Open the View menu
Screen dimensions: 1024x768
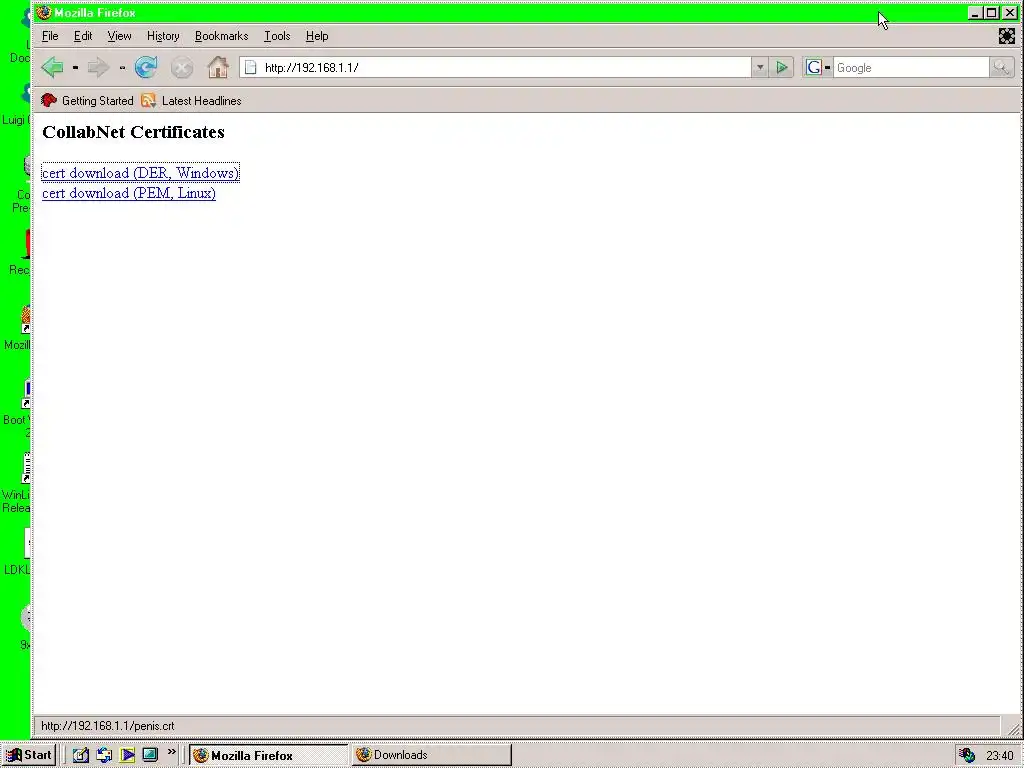coord(120,36)
